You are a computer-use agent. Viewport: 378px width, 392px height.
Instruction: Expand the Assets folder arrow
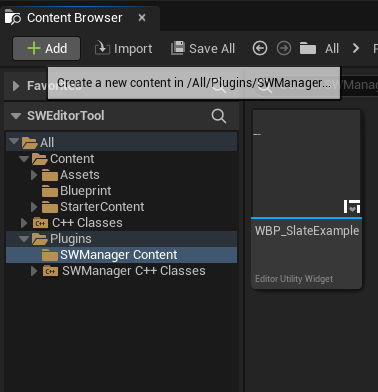(x=34, y=175)
